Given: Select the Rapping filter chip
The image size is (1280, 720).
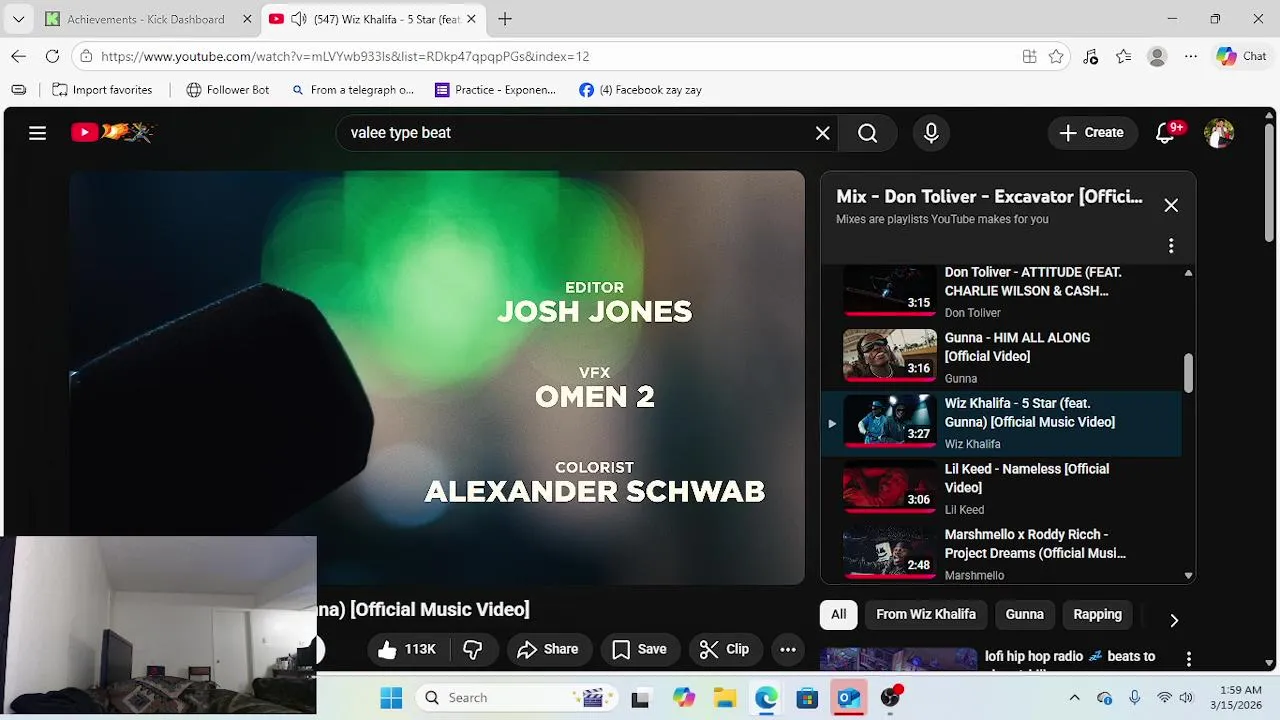Looking at the screenshot, I should click(x=1098, y=615).
